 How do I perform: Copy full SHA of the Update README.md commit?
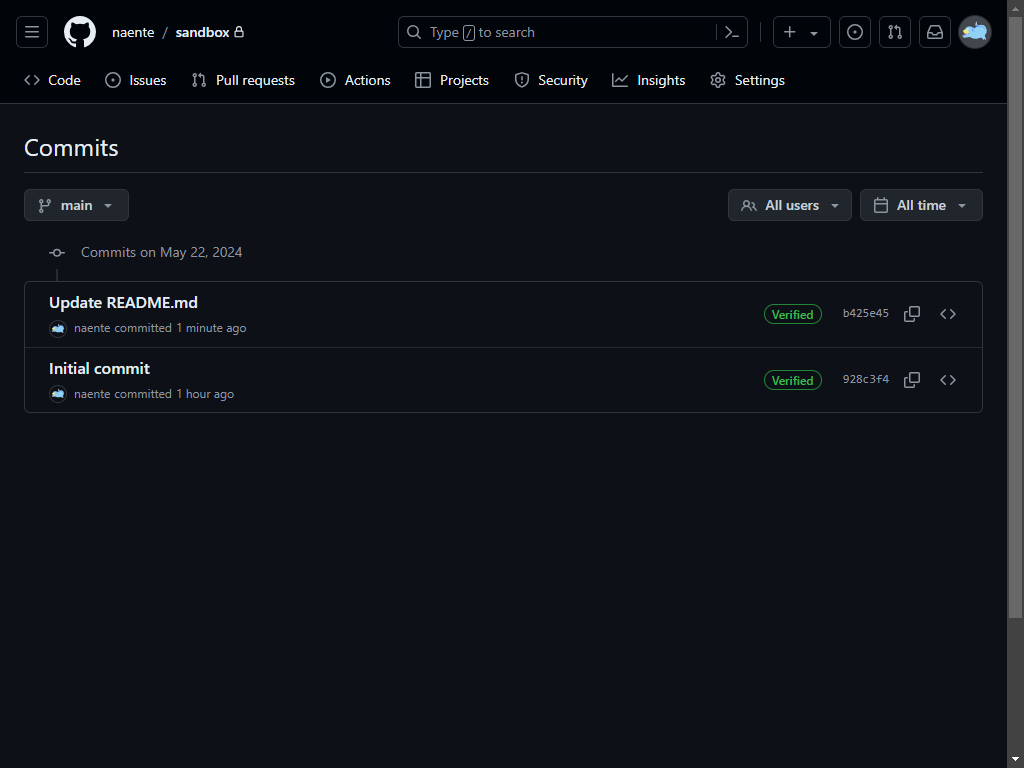pos(911,313)
